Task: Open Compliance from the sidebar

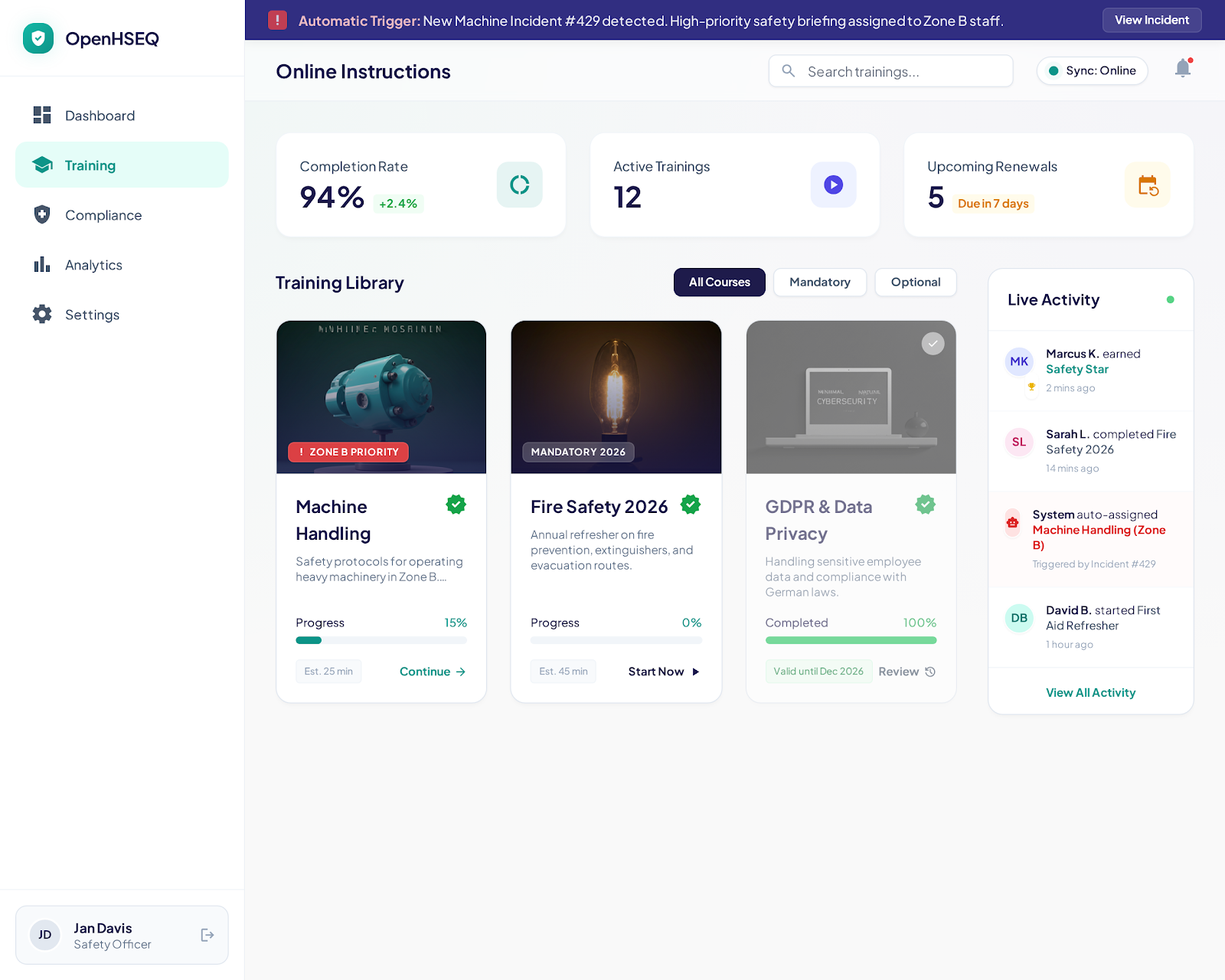Action: coord(103,215)
